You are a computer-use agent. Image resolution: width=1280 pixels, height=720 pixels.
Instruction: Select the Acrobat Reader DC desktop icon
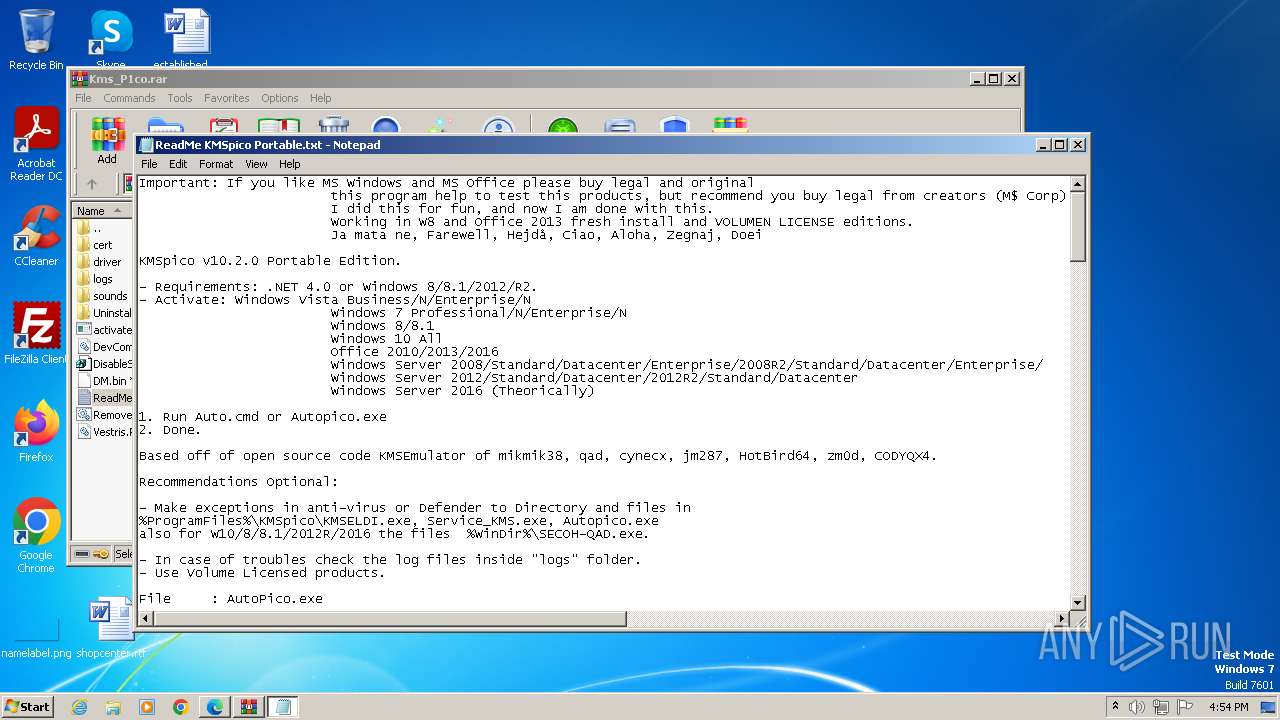pos(36,144)
